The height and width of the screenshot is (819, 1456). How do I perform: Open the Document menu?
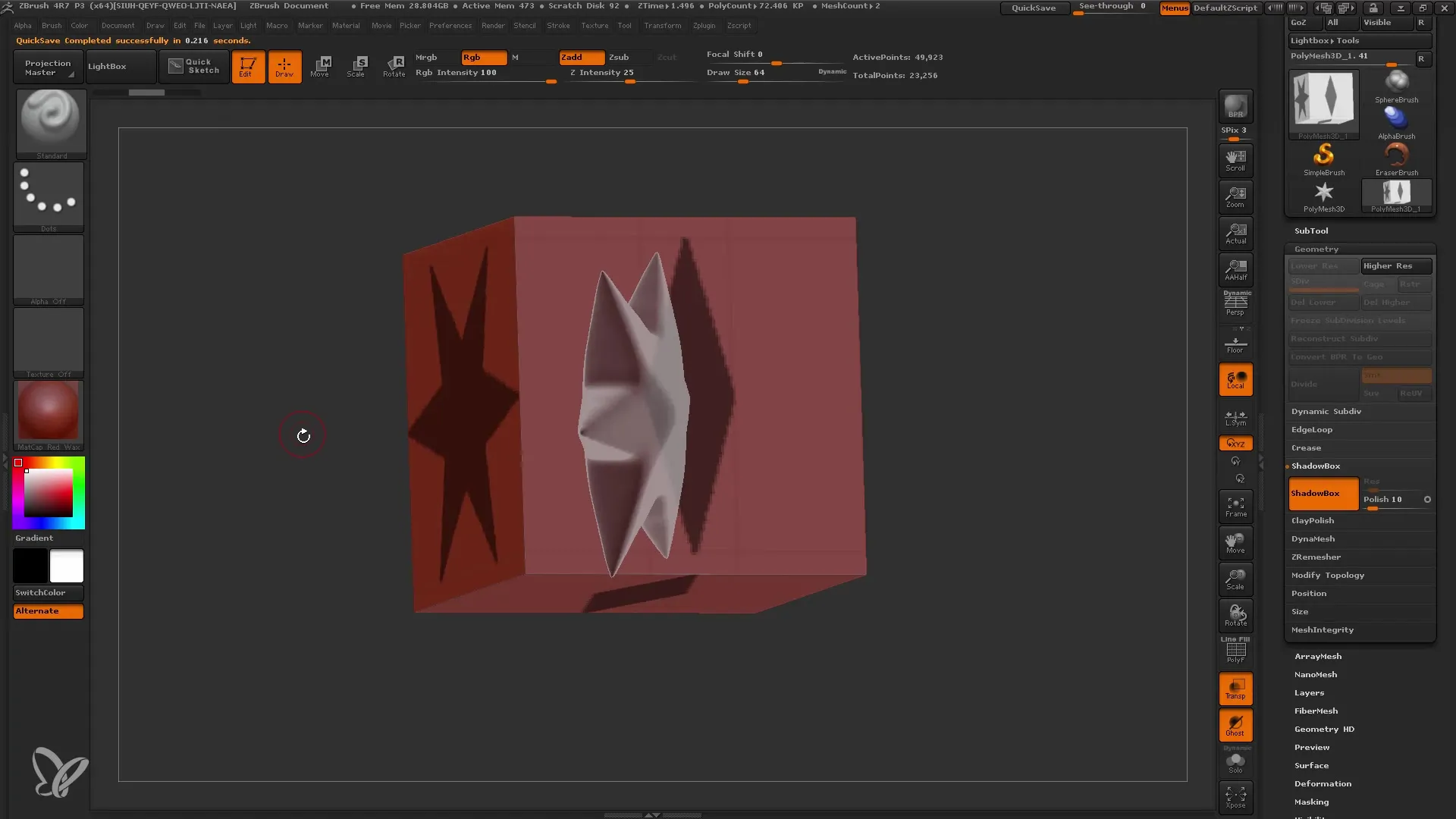pos(118,26)
